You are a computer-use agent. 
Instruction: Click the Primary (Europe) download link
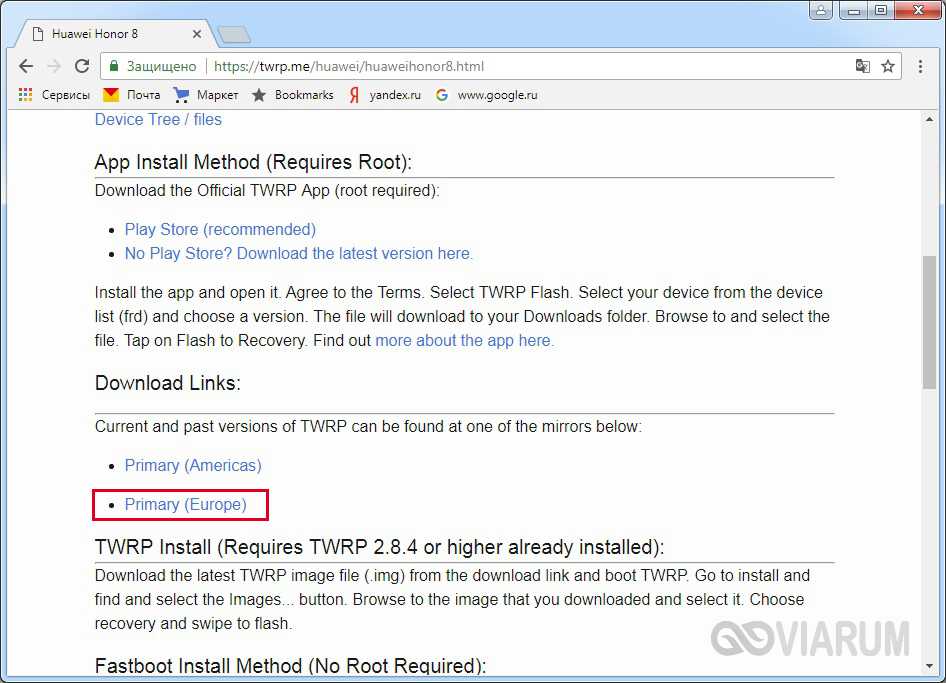[185, 505]
